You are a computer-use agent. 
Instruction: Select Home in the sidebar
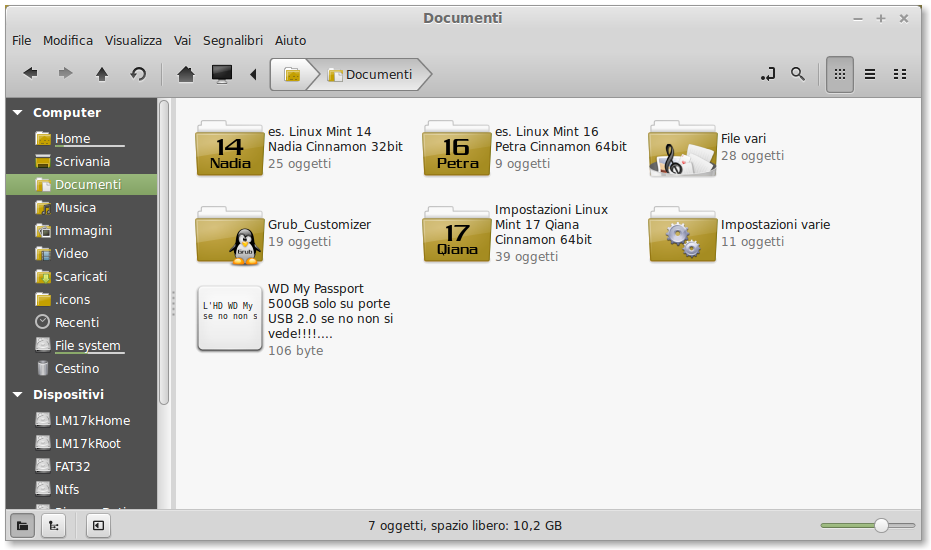coord(81,138)
